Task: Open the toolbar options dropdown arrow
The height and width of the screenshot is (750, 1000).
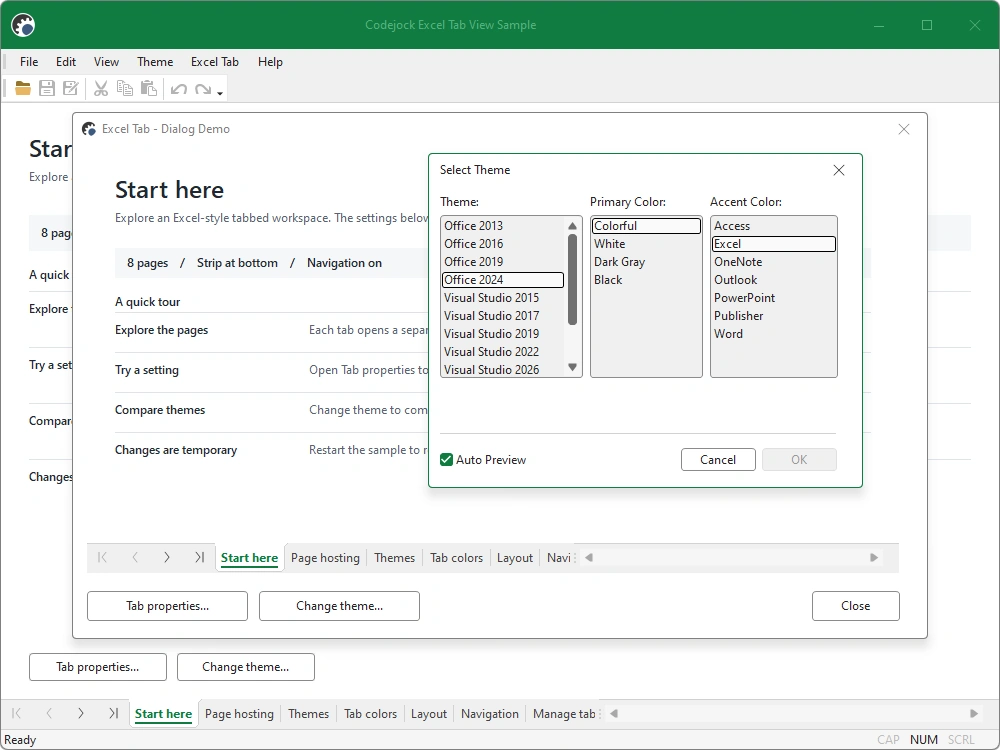Action: 220,93
